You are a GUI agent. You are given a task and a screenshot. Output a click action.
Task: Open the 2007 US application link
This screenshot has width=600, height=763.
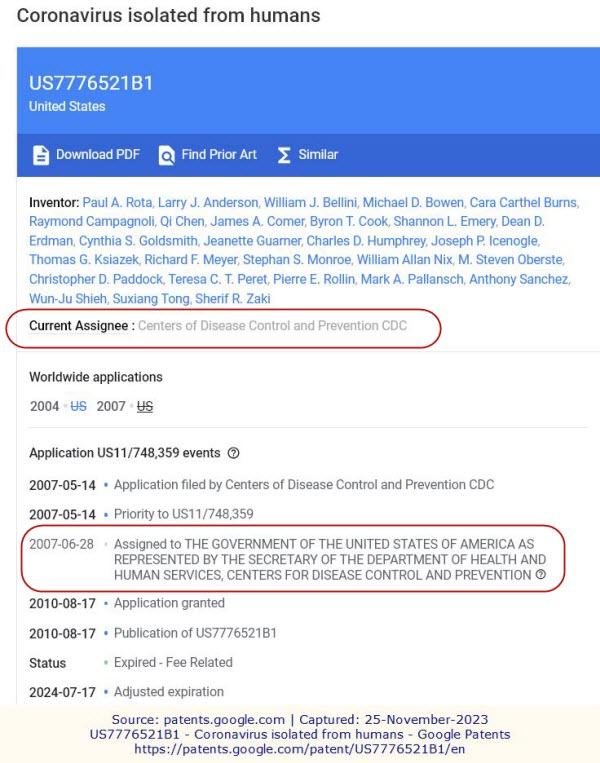click(145, 406)
